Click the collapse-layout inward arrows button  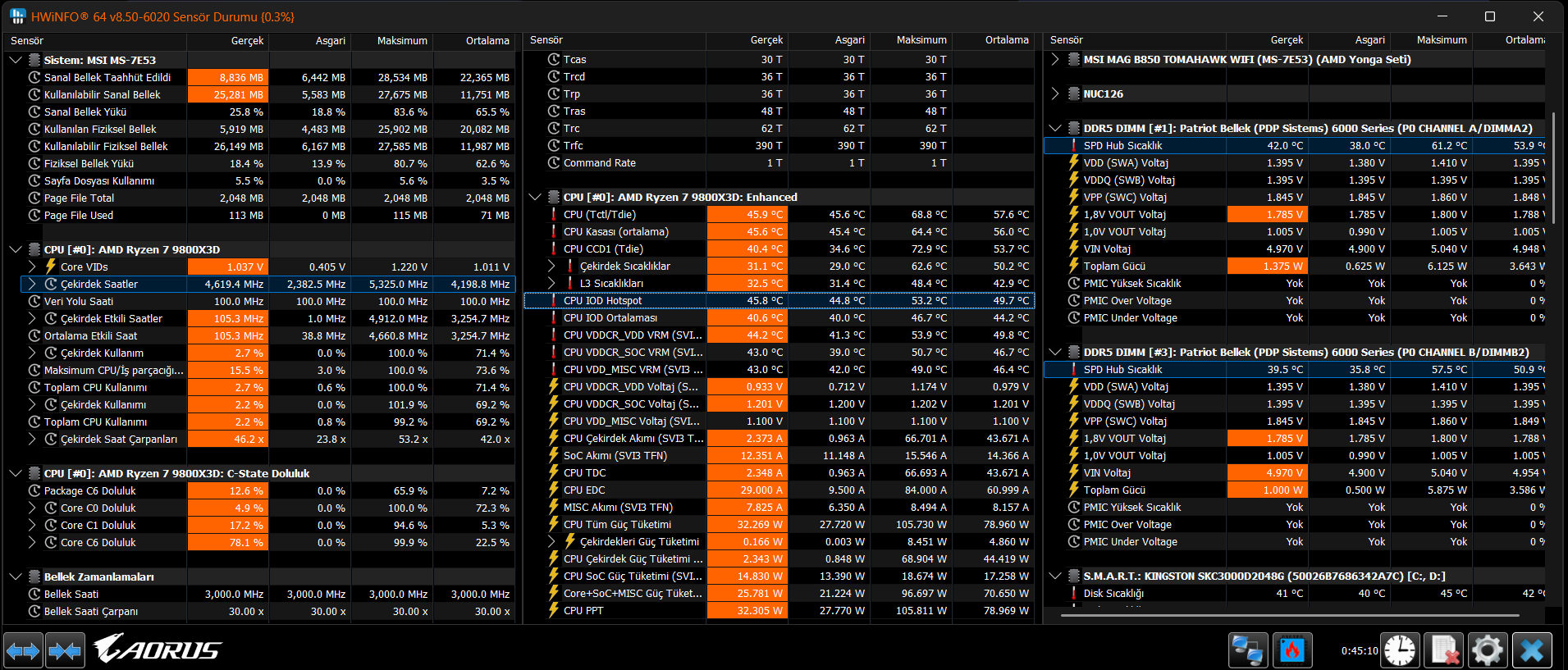(x=65, y=651)
